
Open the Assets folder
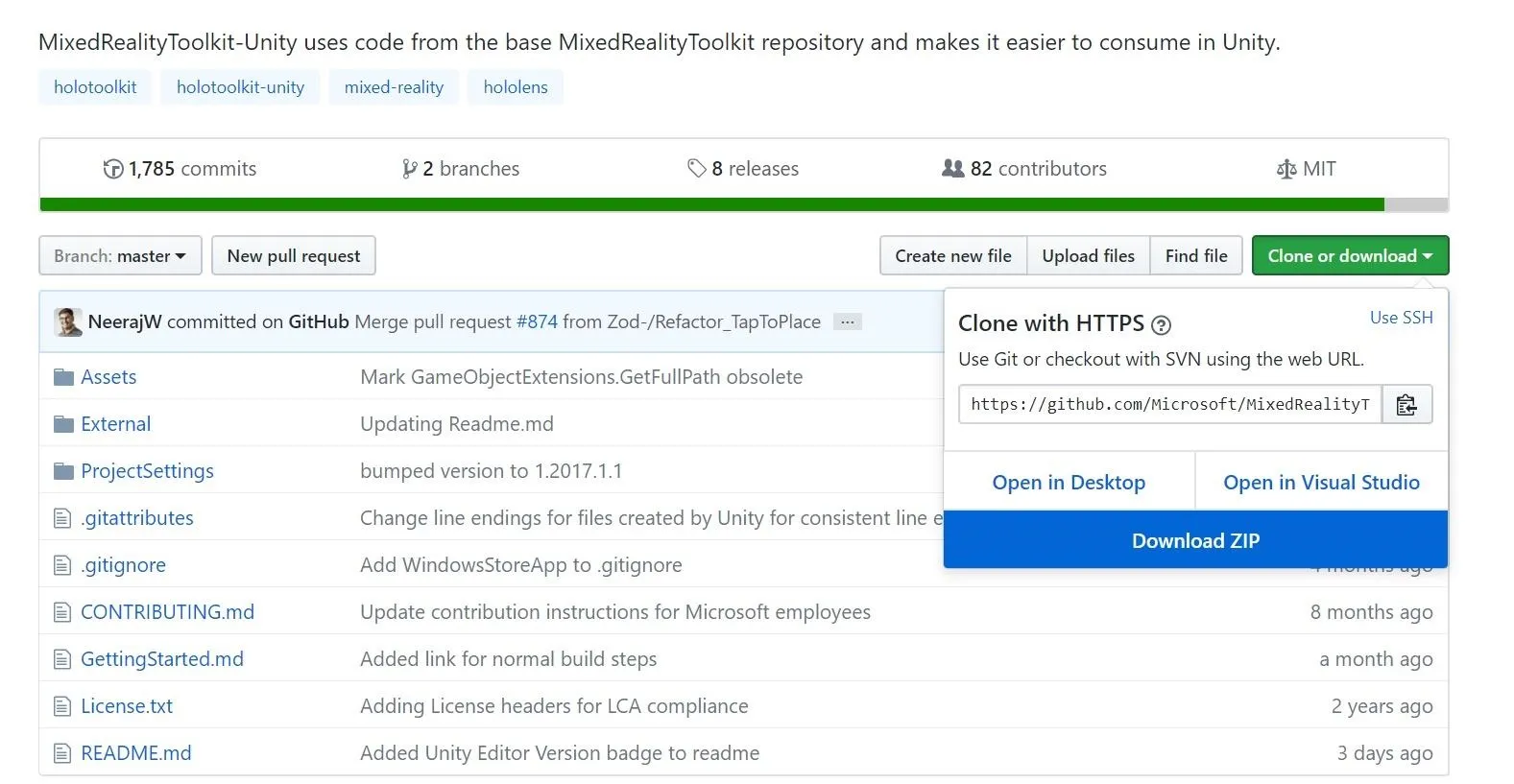click(108, 377)
